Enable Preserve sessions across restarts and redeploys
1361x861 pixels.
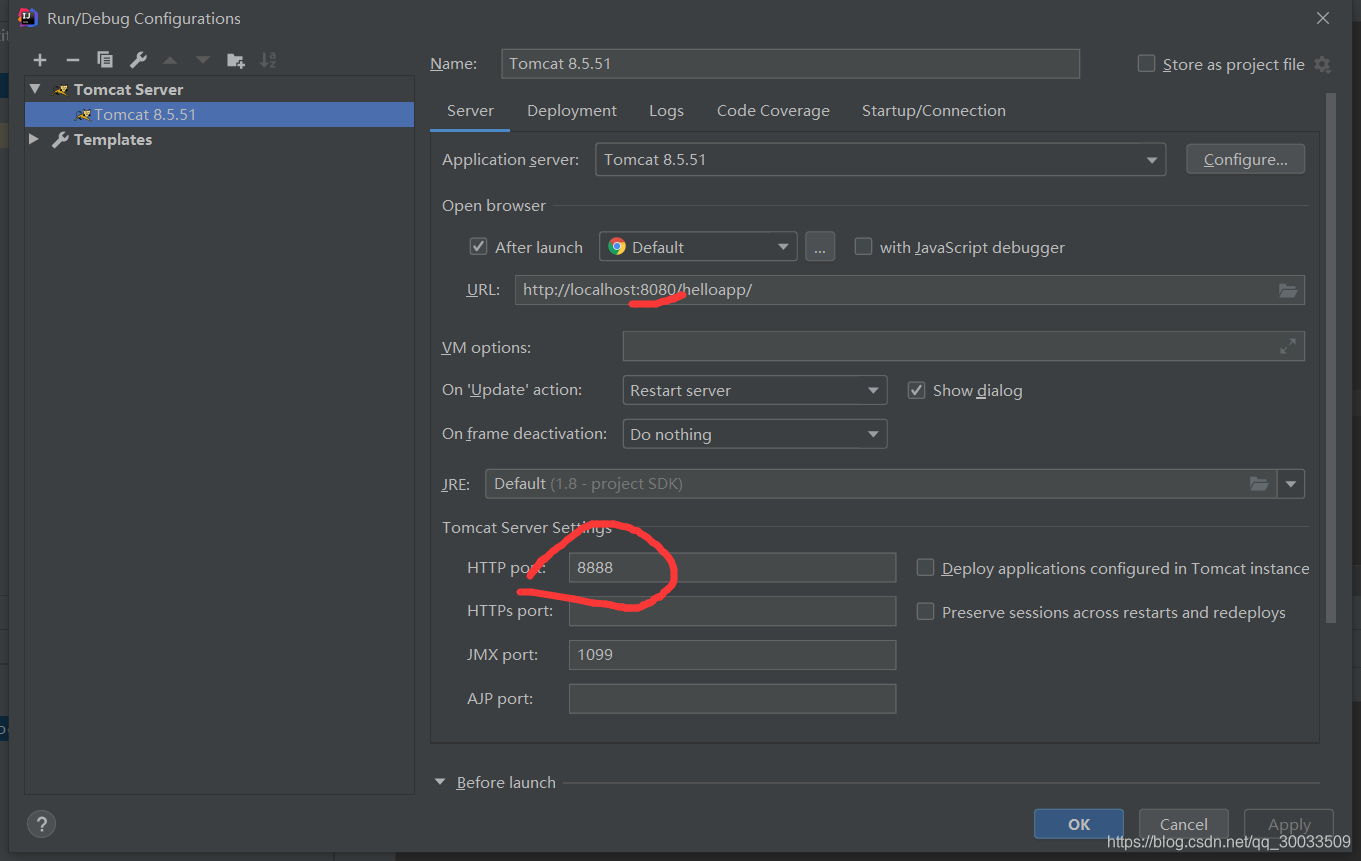pos(926,612)
